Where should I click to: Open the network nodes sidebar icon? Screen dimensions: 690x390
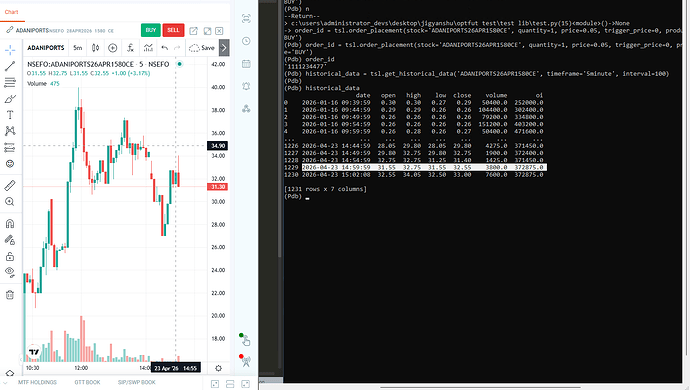tap(246, 109)
